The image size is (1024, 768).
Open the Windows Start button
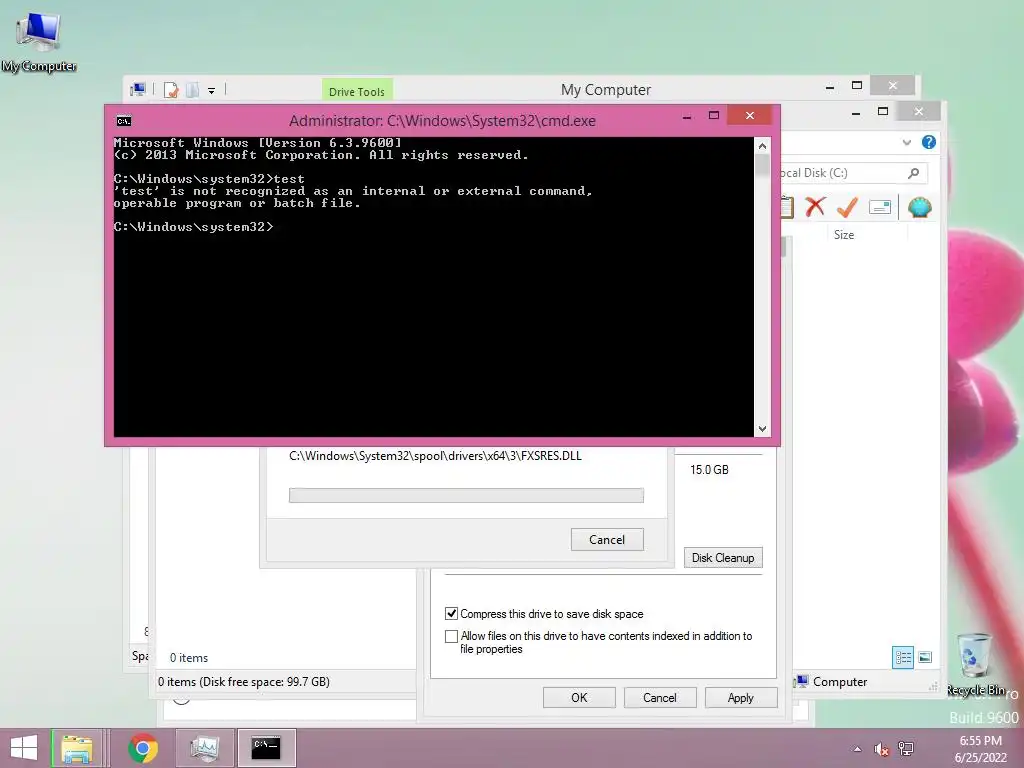click(24, 748)
